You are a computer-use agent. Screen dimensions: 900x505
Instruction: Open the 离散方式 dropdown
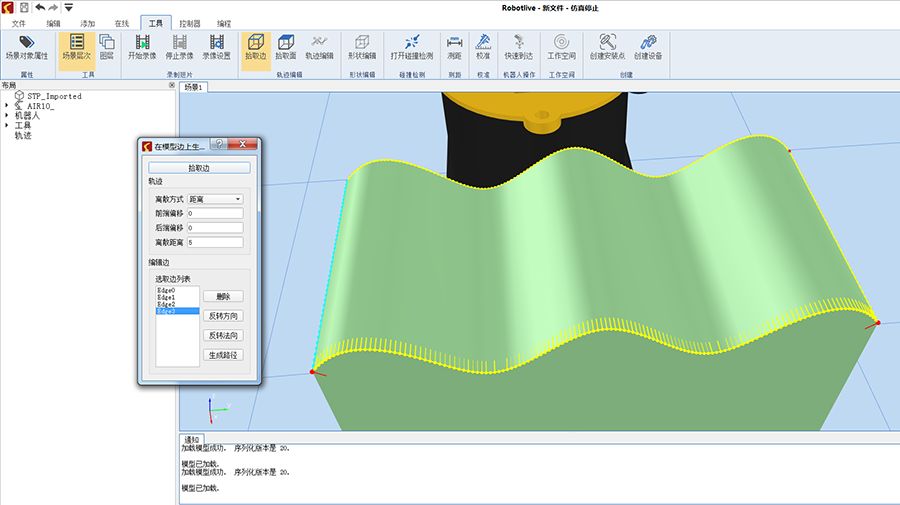click(x=215, y=200)
